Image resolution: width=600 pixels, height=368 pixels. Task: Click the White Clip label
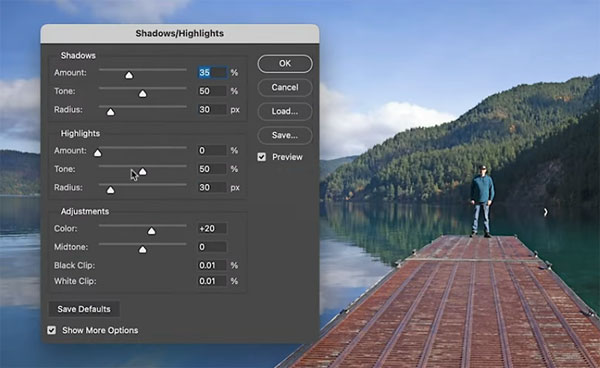pyautogui.click(x=75, y=281)
